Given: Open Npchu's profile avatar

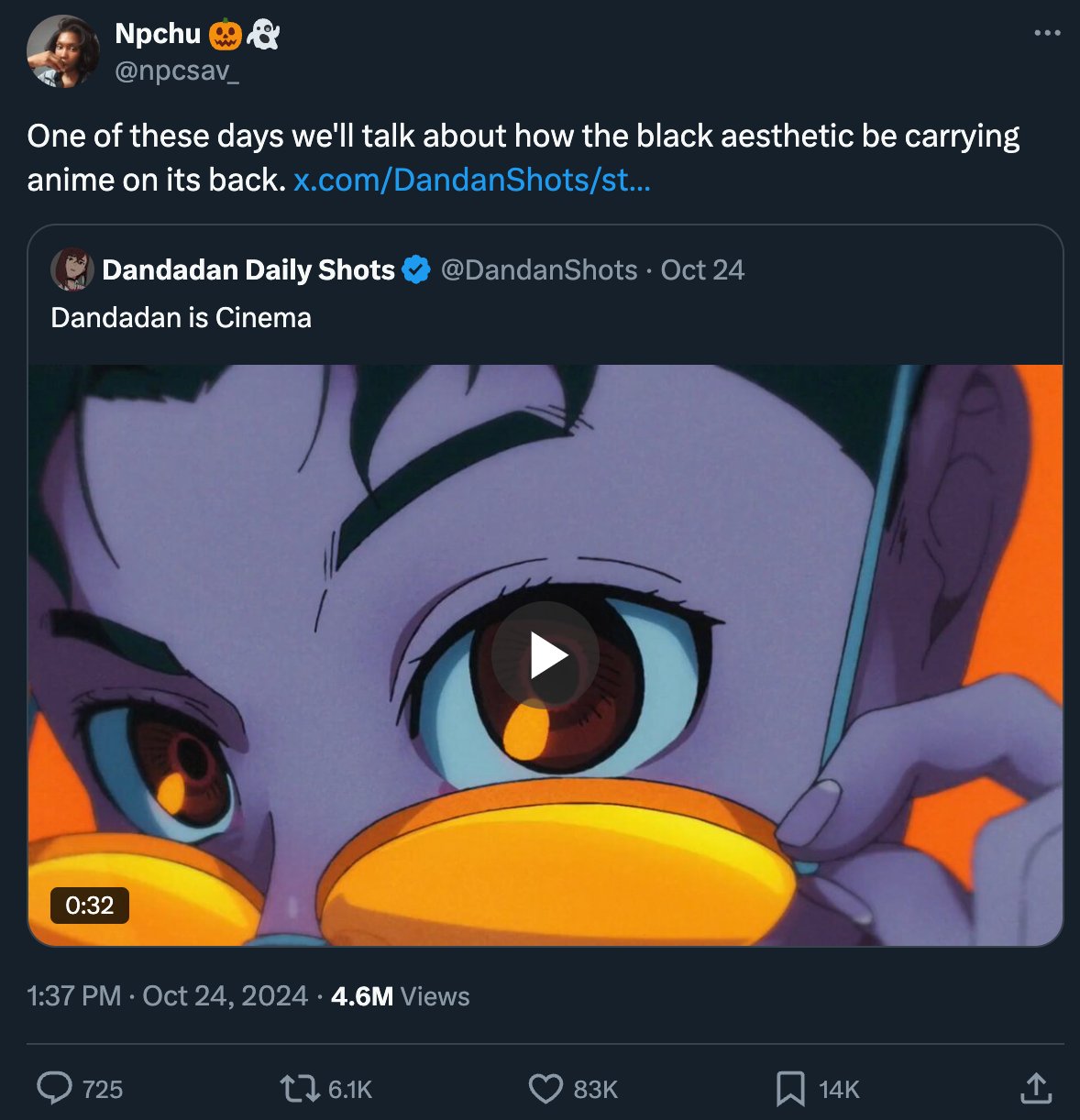Looking at the screenshot, I should pyautogui.click(x=62, y=51).
